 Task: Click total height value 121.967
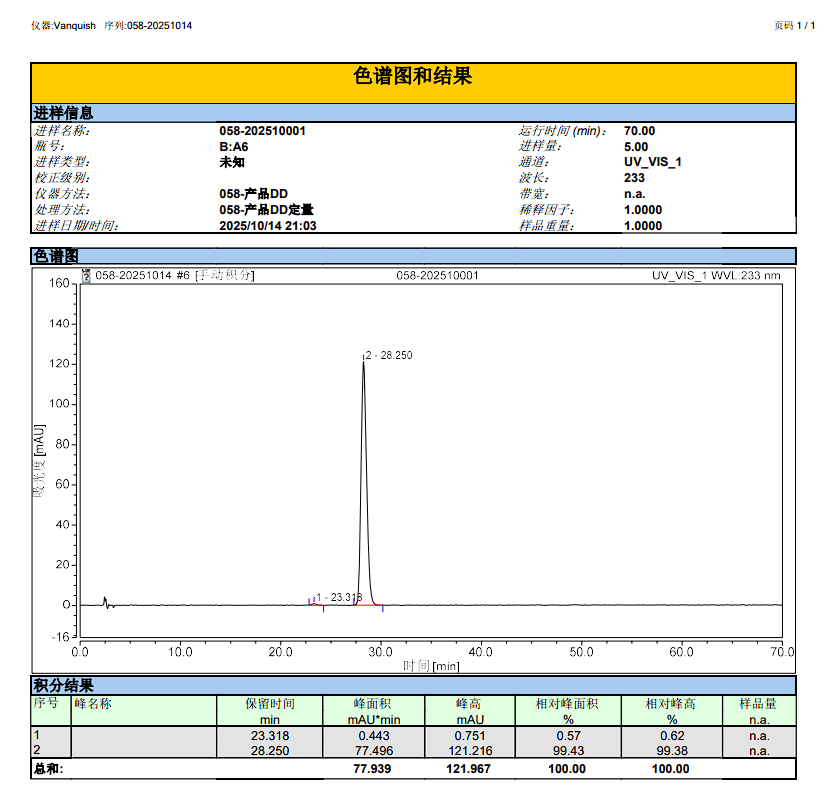(468, 769)
